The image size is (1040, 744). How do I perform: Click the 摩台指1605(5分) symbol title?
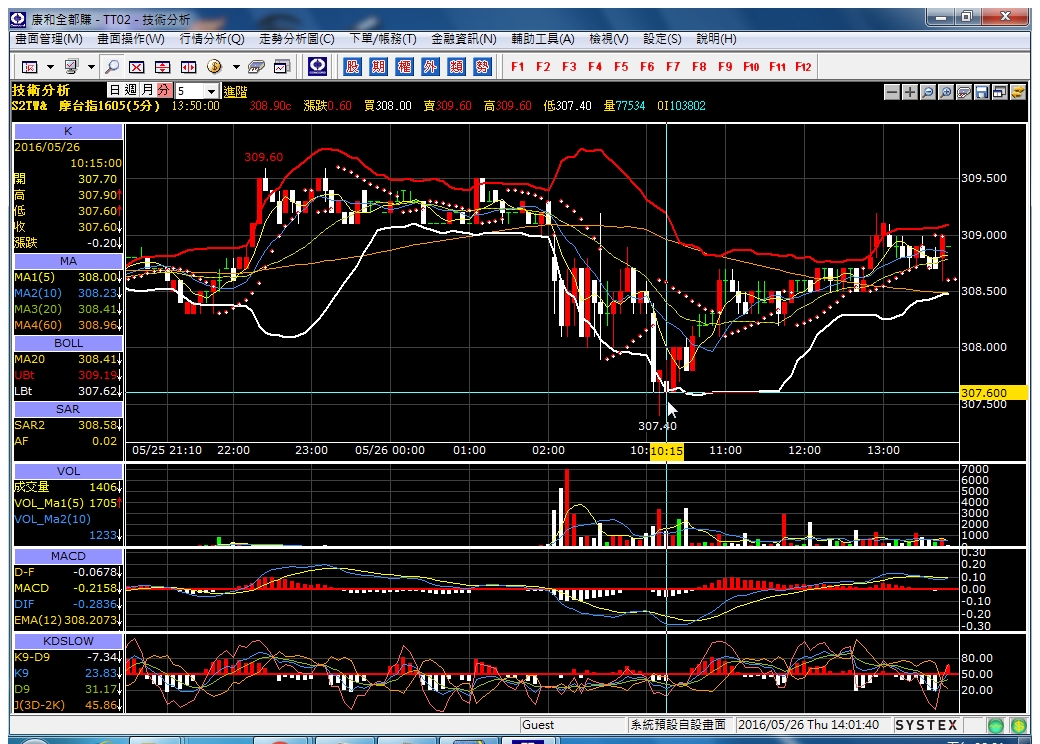click(109, 106)
